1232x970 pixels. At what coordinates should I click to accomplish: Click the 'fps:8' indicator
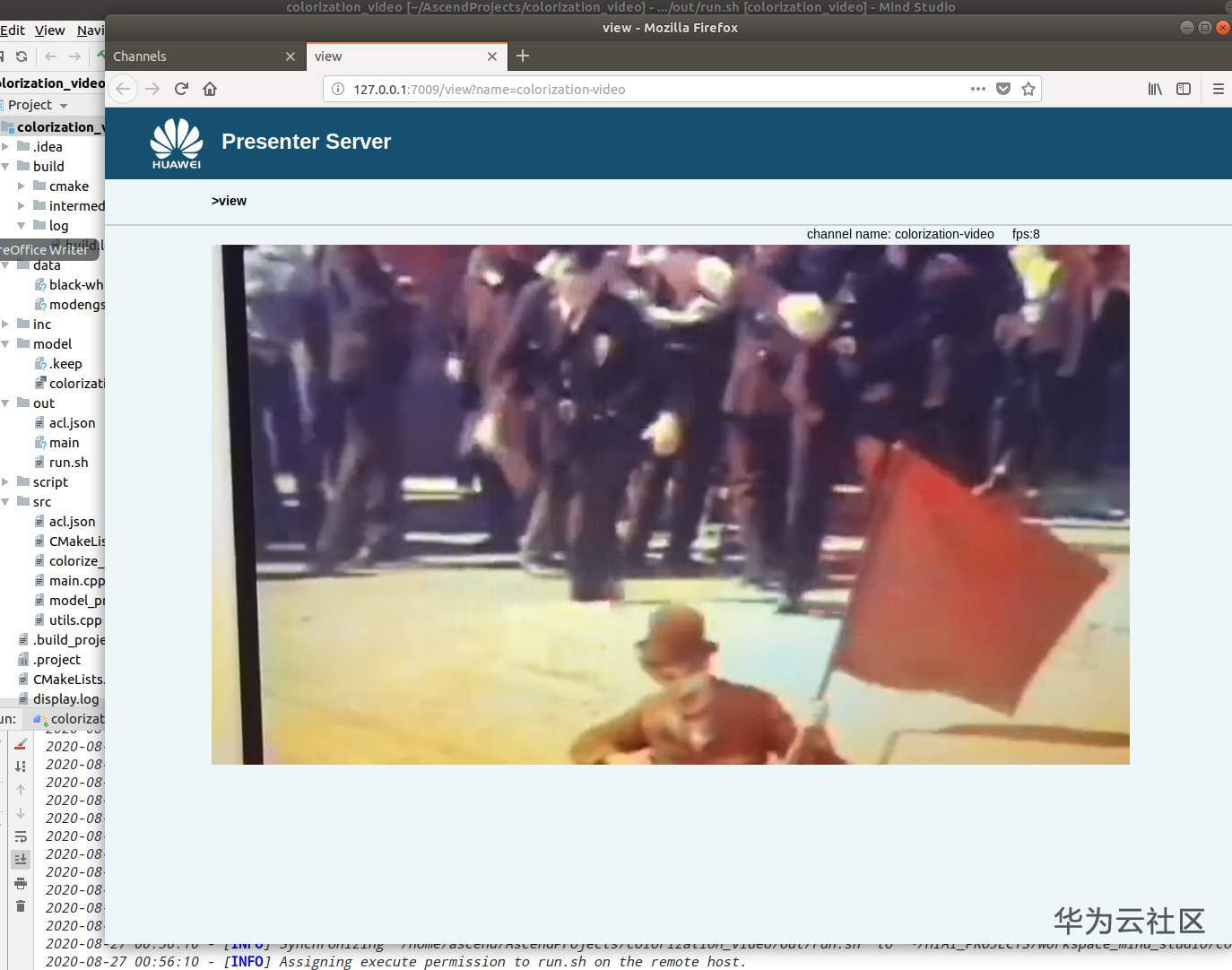tap(1026, 234)
